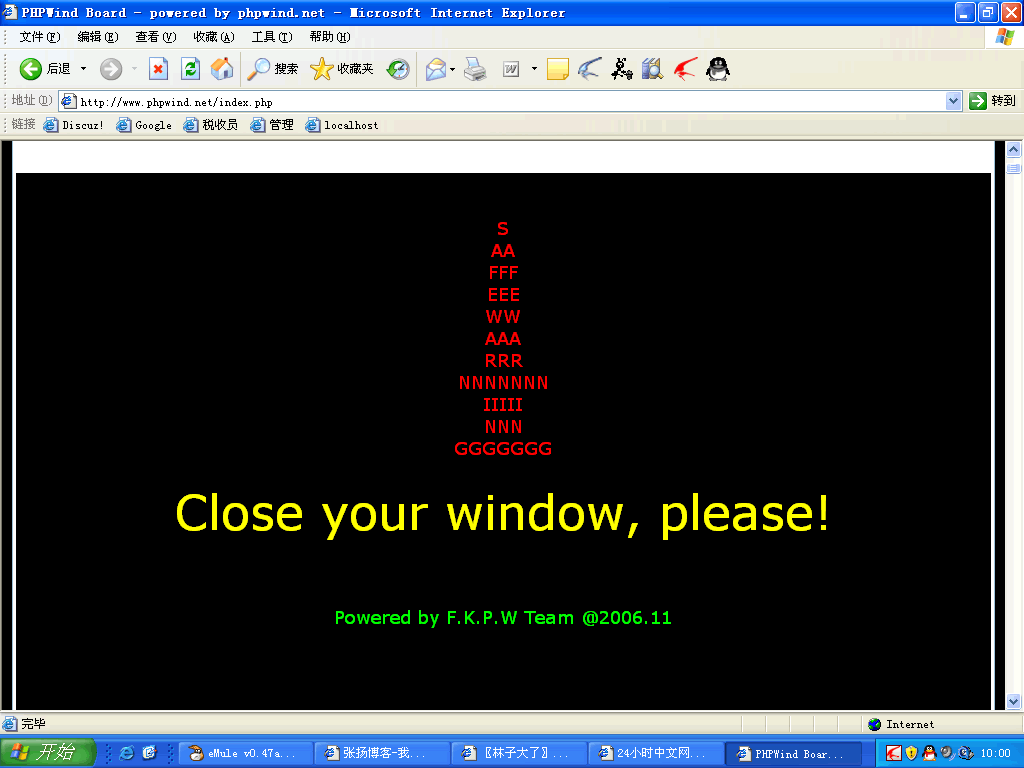Select the Edit with Word icon

[511, 69]
